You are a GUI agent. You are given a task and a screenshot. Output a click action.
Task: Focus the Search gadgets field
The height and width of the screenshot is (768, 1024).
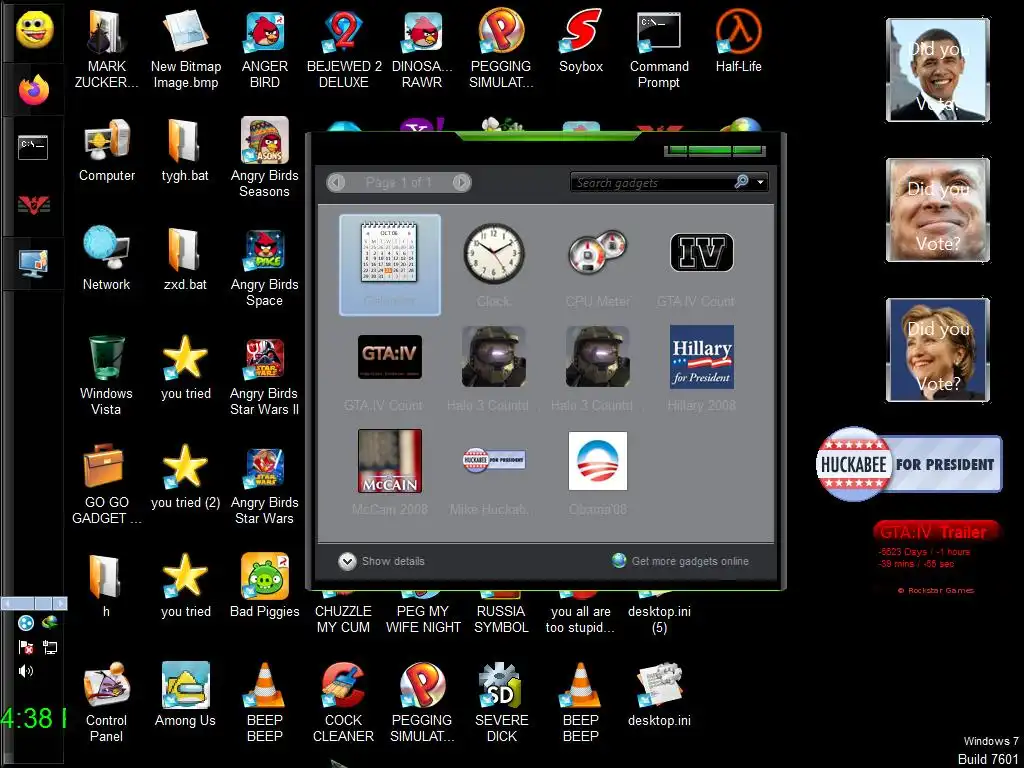[653, 182]
